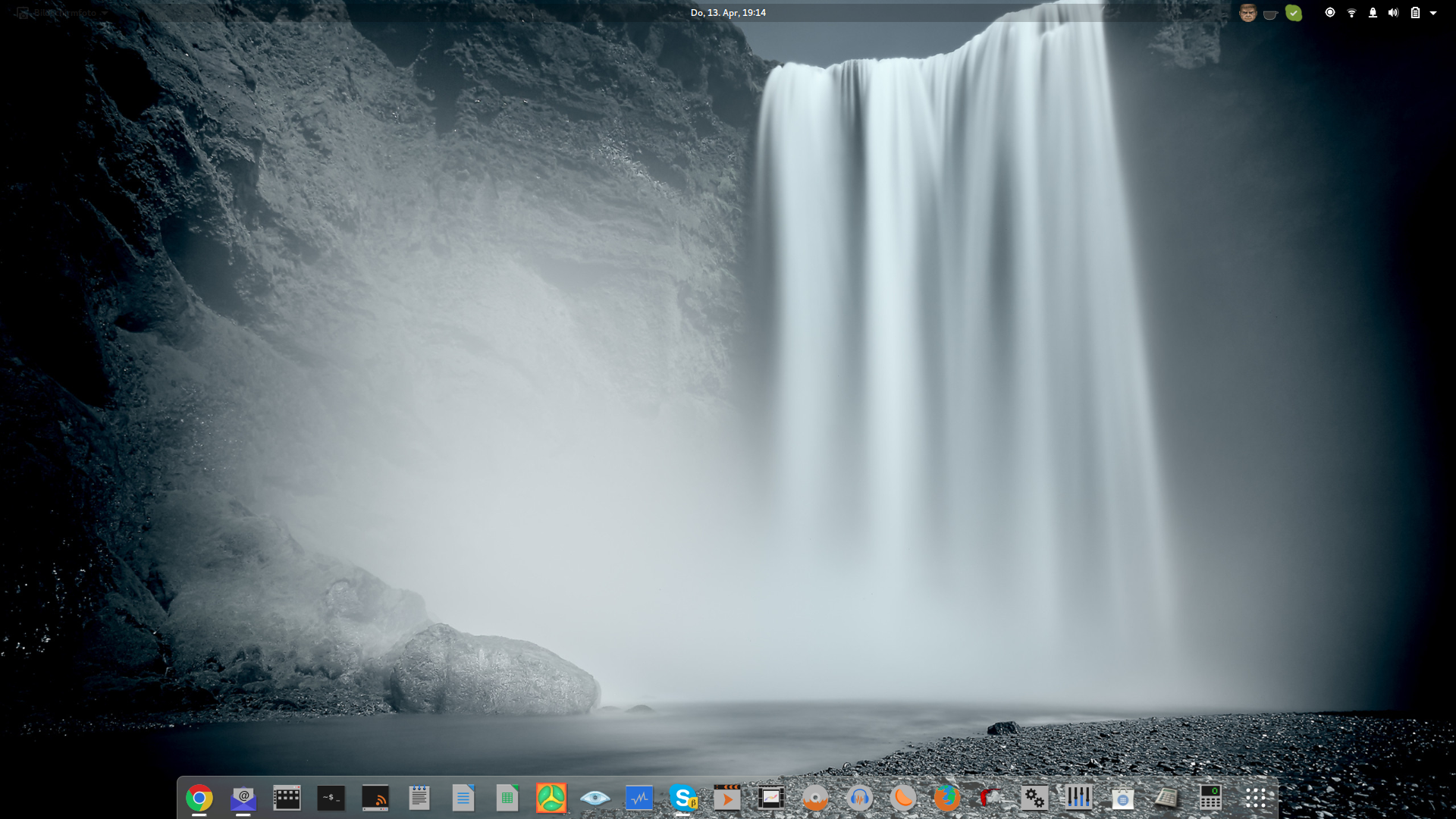Launch Skype from the dock
The image size is (1456, 819).
click(682, 798)
